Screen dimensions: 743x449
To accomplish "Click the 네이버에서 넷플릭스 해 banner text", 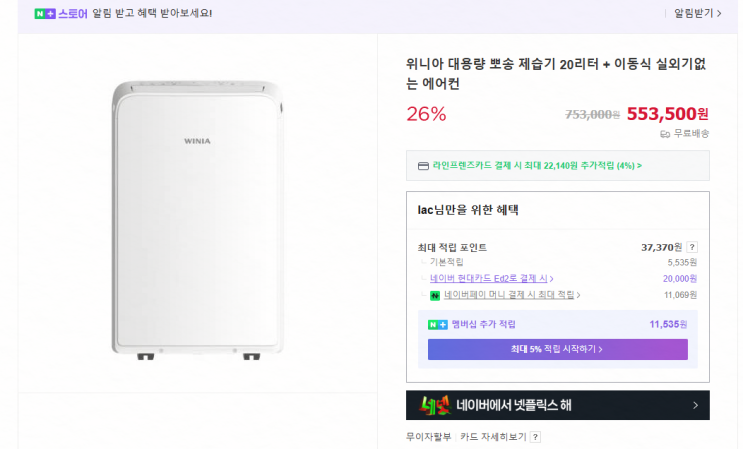I will tap(514, 405).
